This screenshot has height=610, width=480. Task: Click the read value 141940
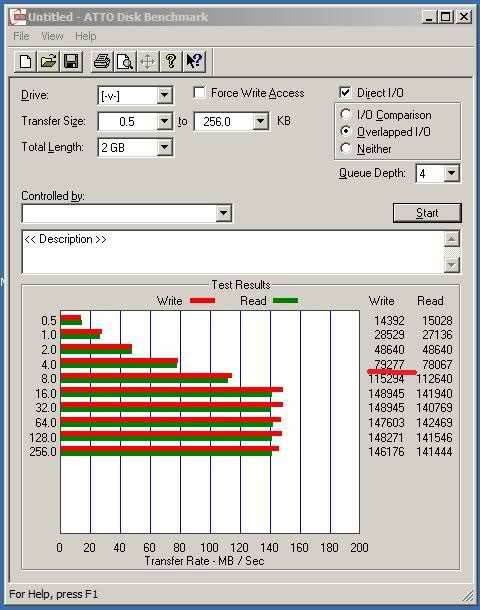pos(434,394)
